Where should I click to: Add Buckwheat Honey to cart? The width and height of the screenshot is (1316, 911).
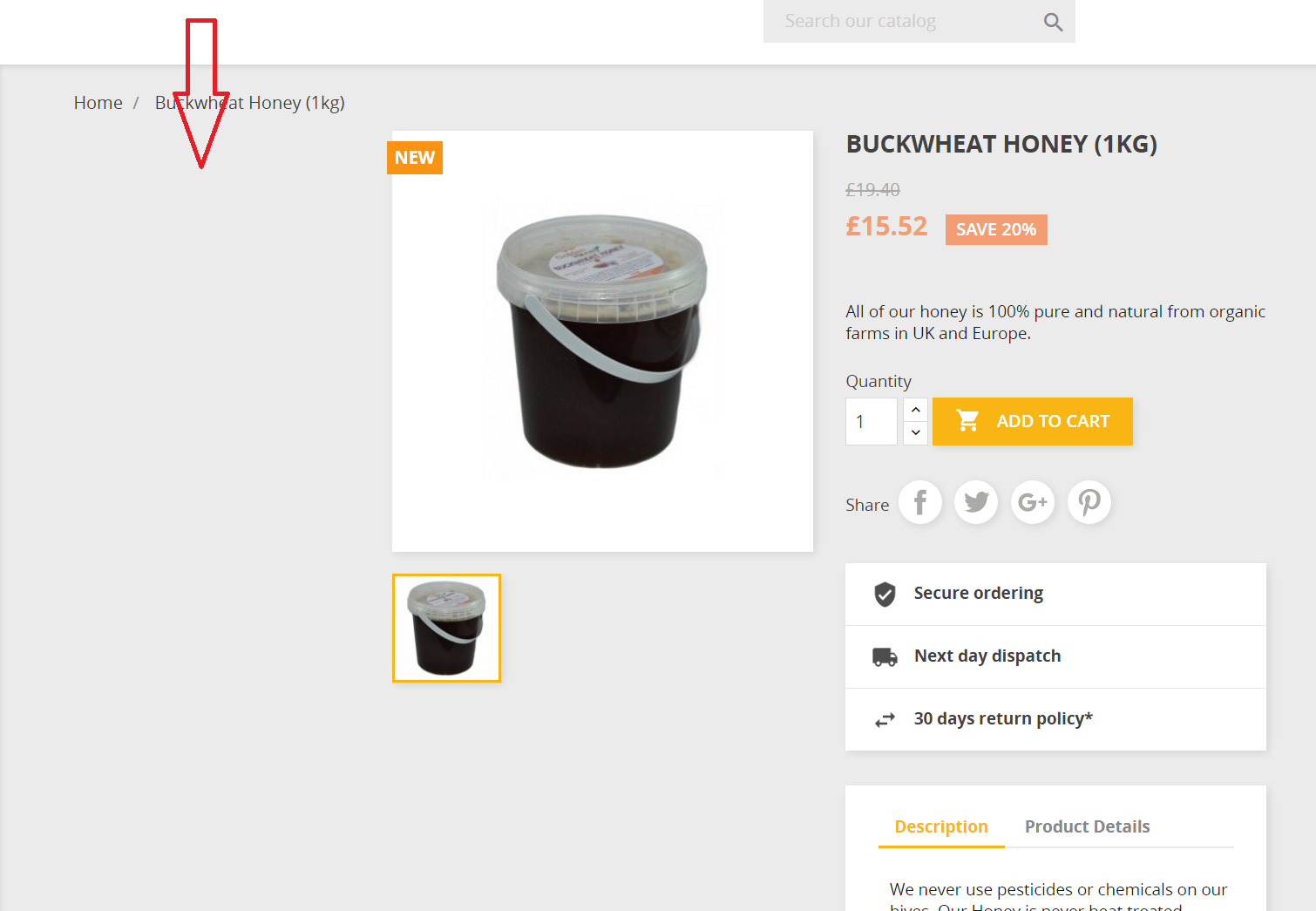tap(1033, 421)
